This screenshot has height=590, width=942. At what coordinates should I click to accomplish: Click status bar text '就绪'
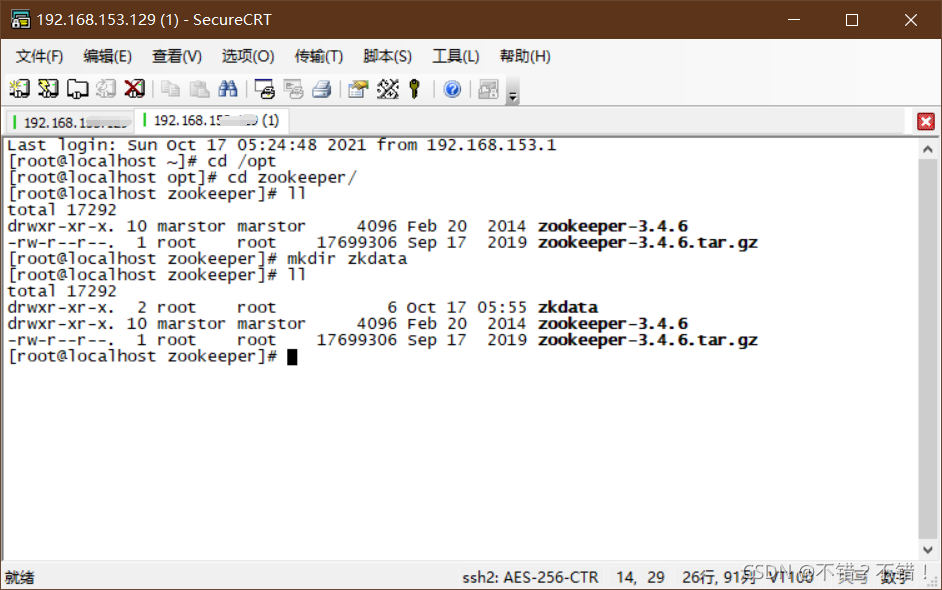coord(20,577)
